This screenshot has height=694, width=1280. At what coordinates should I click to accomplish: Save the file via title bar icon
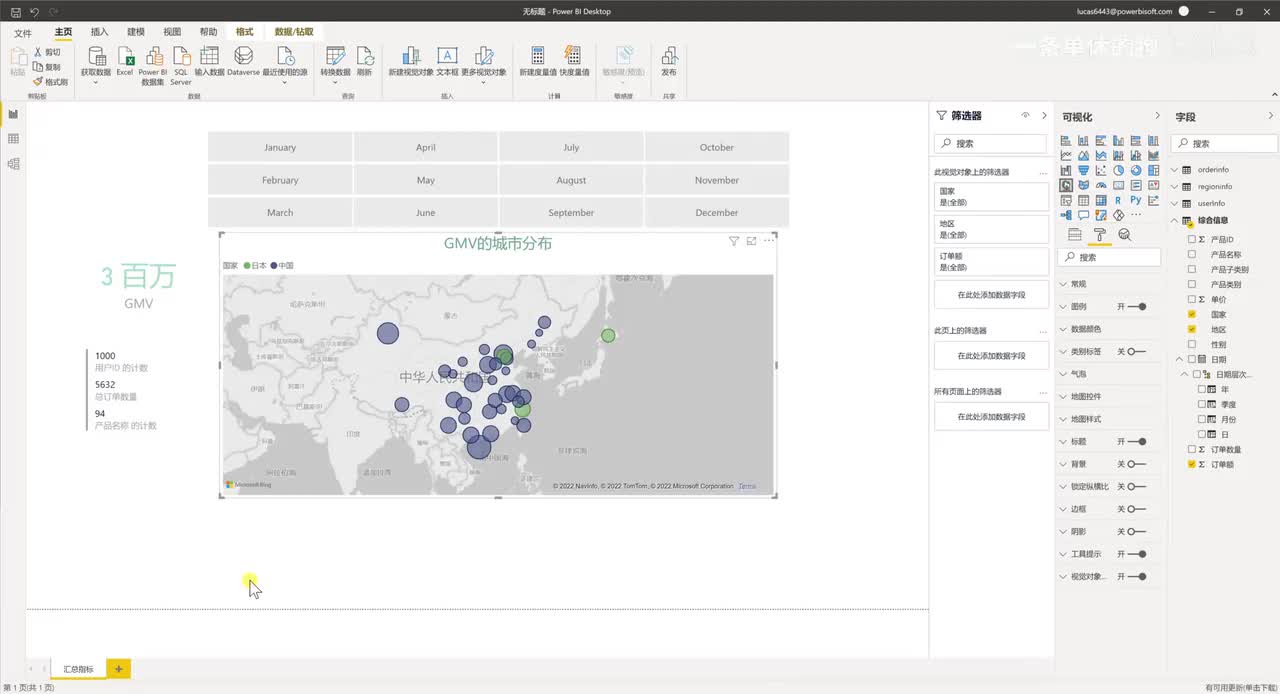[x=16, y=11]
